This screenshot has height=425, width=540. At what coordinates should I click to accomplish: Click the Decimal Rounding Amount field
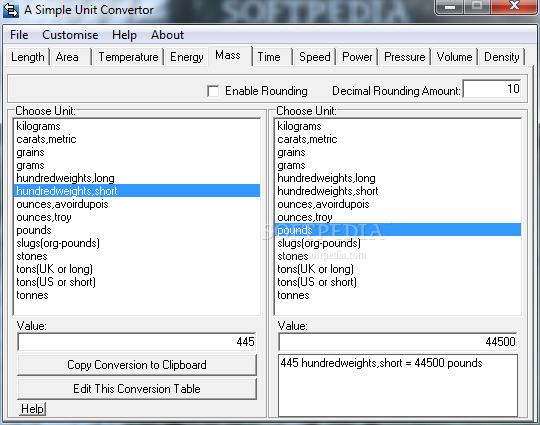[492, 89]
